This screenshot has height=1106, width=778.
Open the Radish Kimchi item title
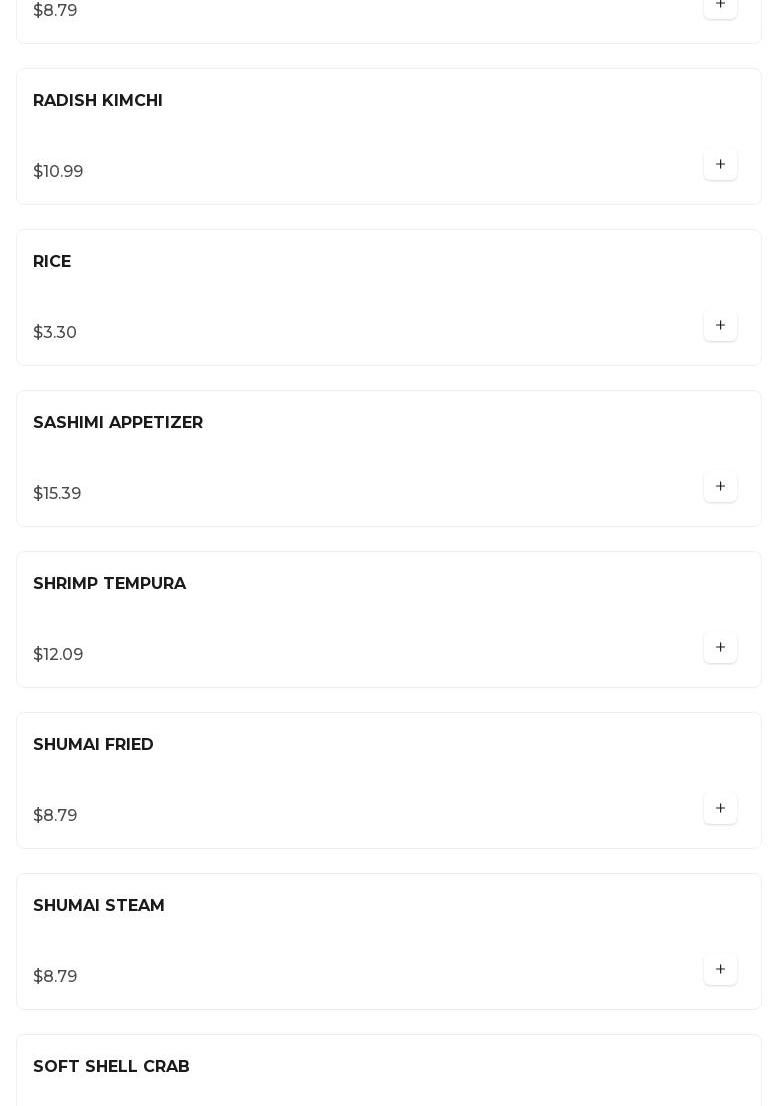(98, 101)
